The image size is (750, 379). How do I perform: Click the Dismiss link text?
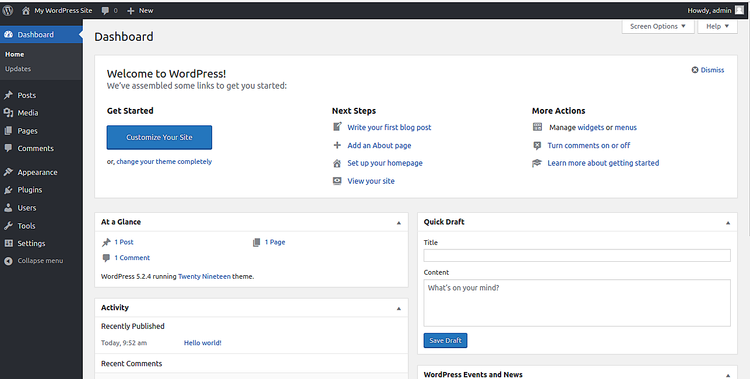tap(712, 70)
